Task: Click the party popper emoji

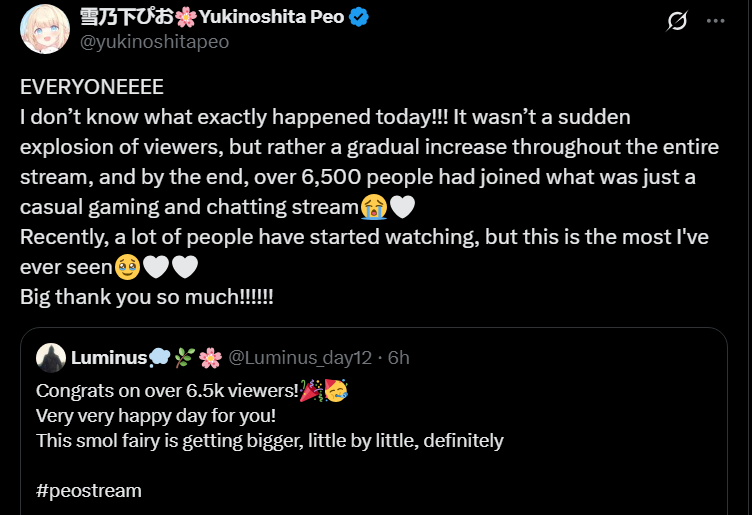Action: point(308,390)
